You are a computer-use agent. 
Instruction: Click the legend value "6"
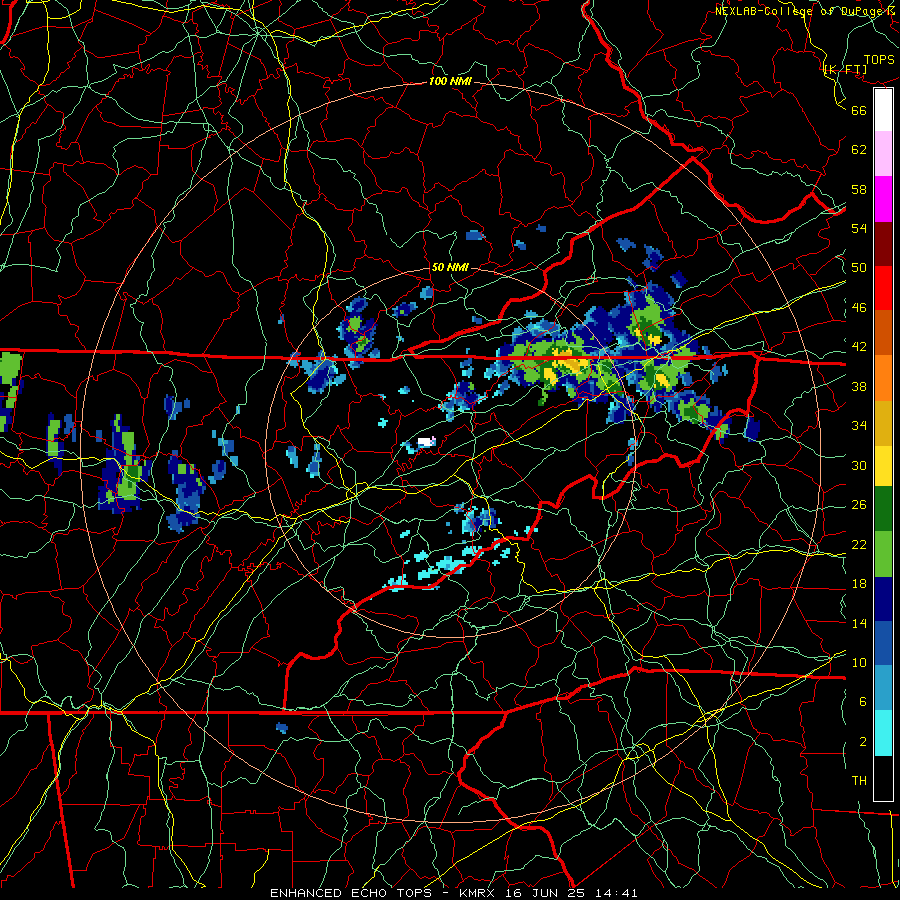click(x=863, y=702)
